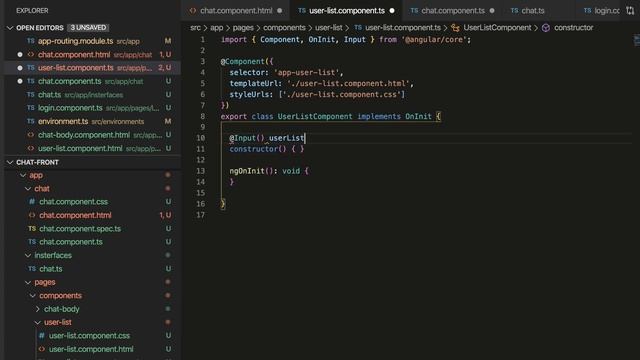Click the pages breadcrumb
The image size is (640, 360).
pyautogui.click(x=243, y=28)
